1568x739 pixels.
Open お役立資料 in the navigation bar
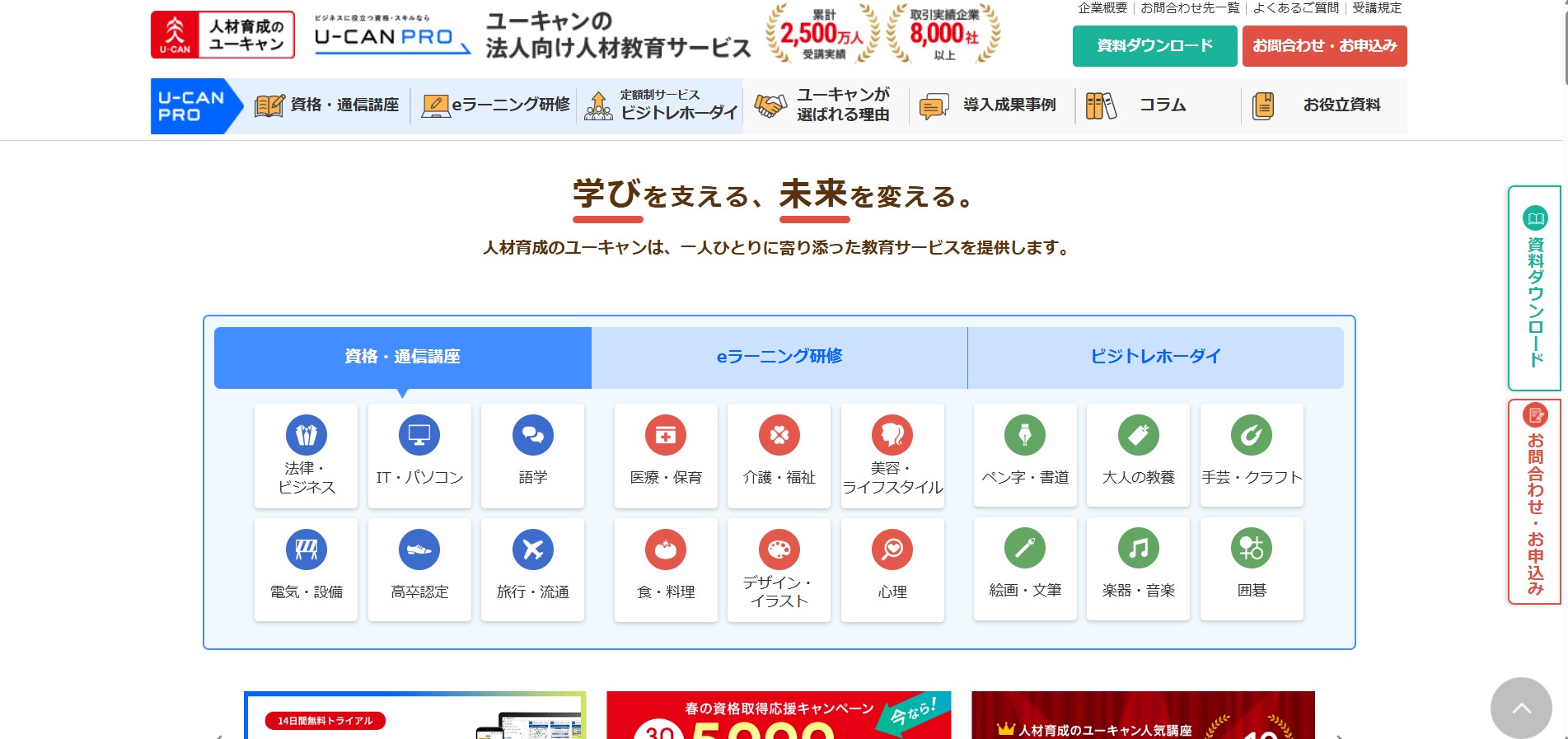pos(1324,105)
